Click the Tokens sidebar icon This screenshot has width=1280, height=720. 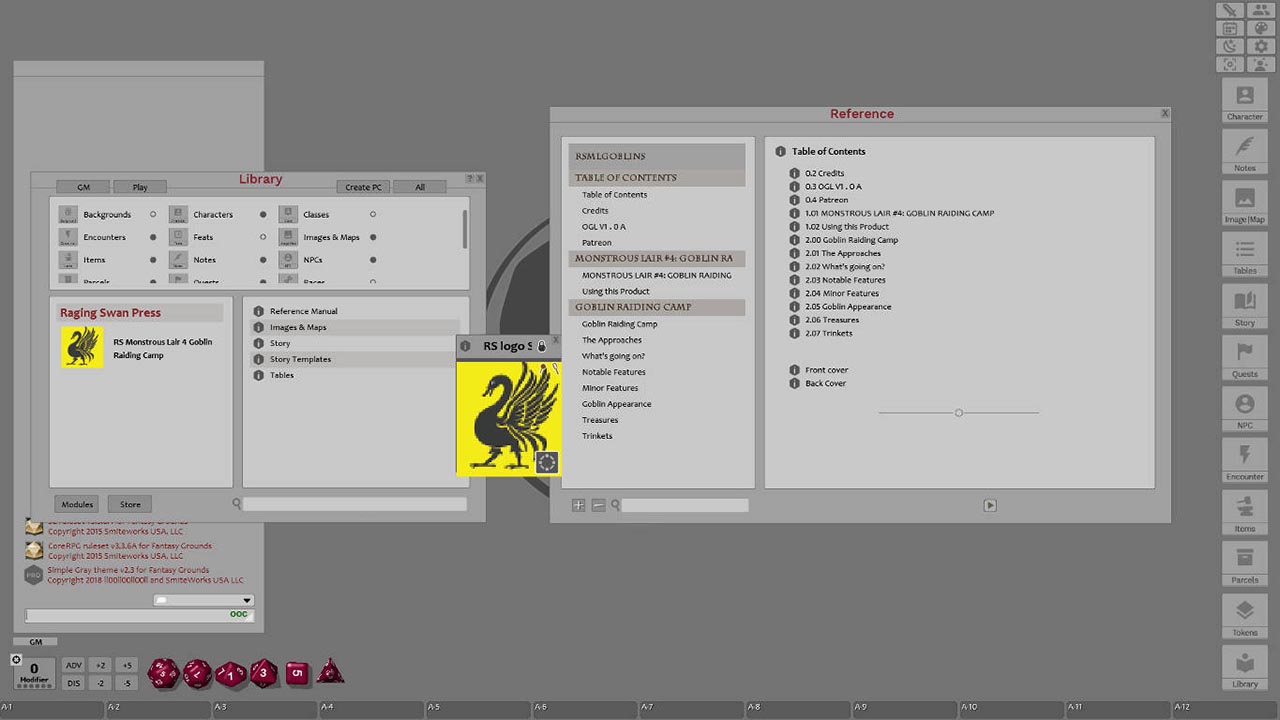click(x=1244, y=612)
